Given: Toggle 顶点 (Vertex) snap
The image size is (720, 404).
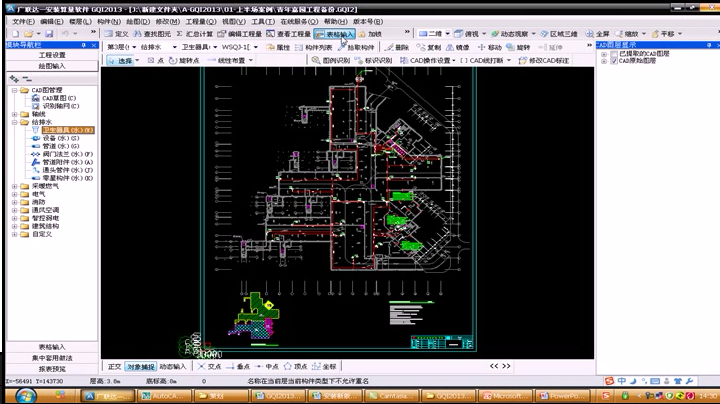Looking at the screenshot, I should click(295, 366).
